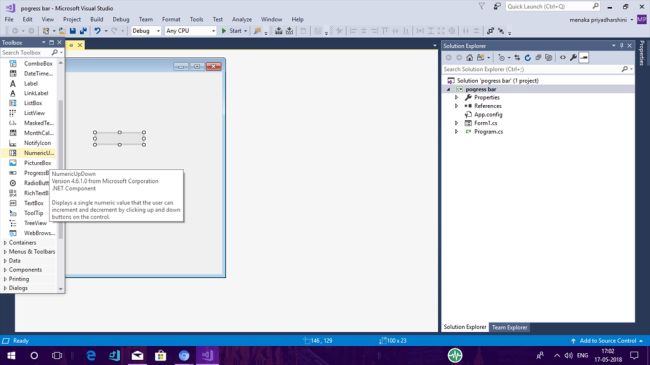Switch to the Solution Explorer bottom tab
The height and width of the screenshot is (365, 650).
point(465,327)
